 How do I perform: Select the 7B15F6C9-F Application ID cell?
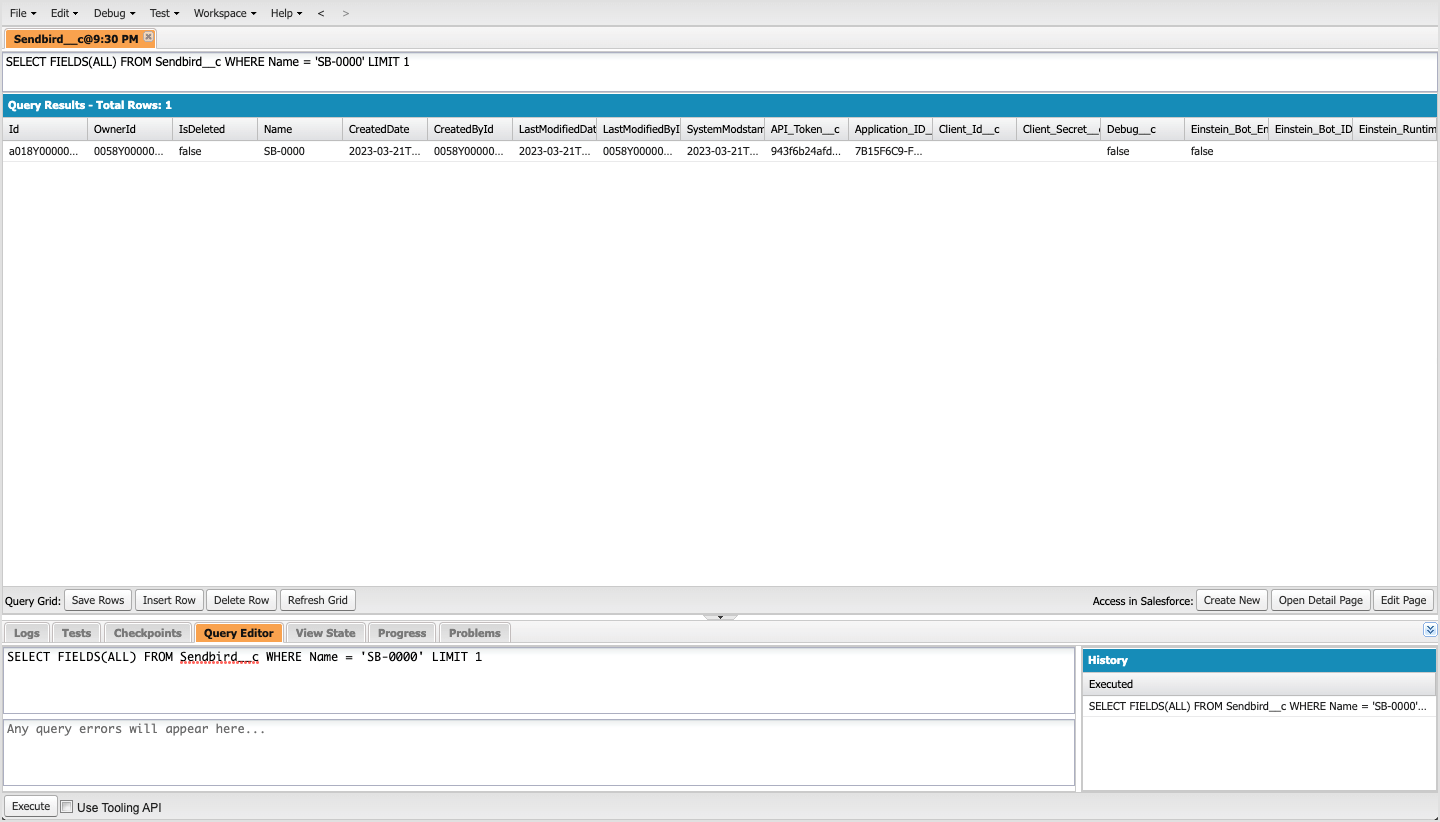890,151
